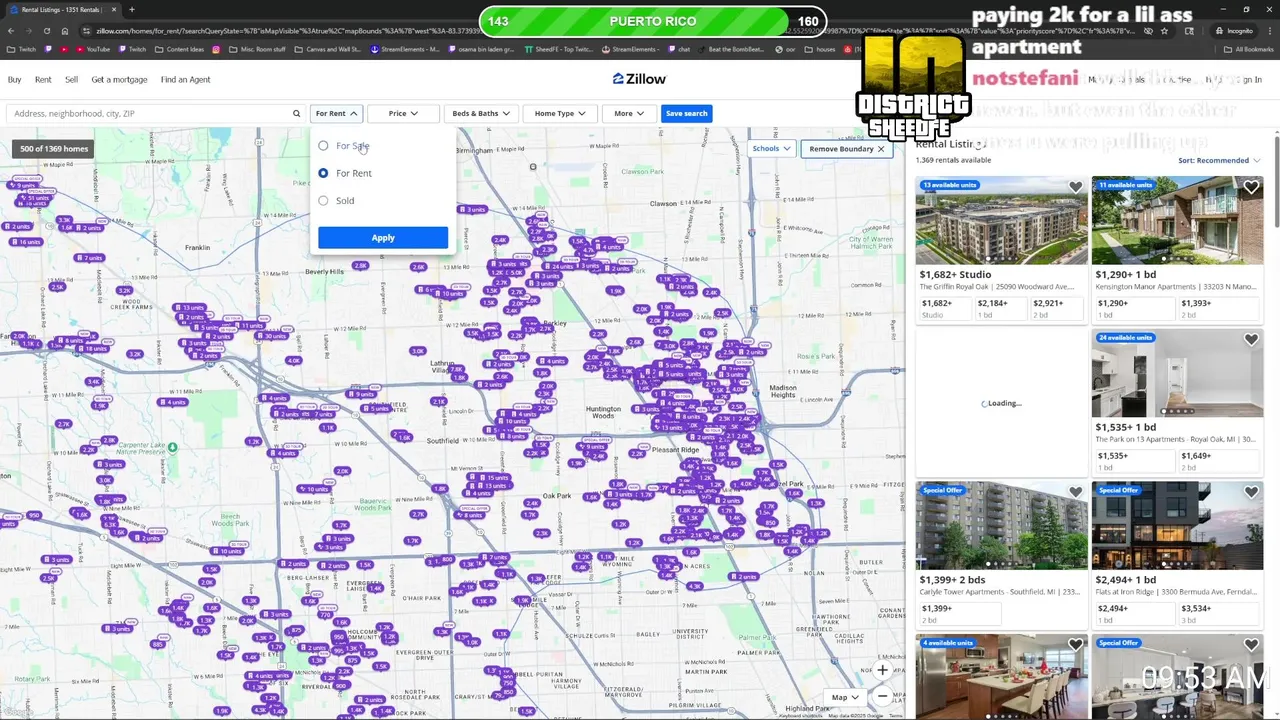Viewport: 1280px width, 720px height.
Task: Click the browser home icon
Action: (64, 31)
